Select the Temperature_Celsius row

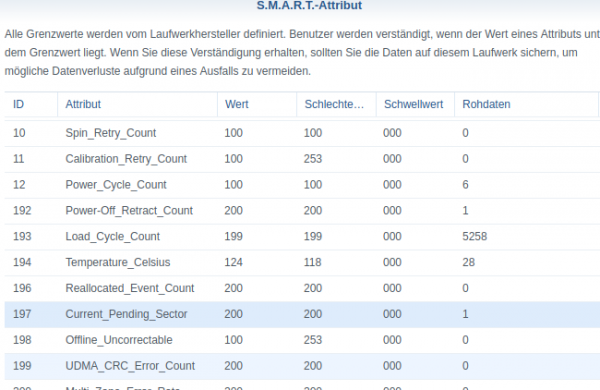302,263
